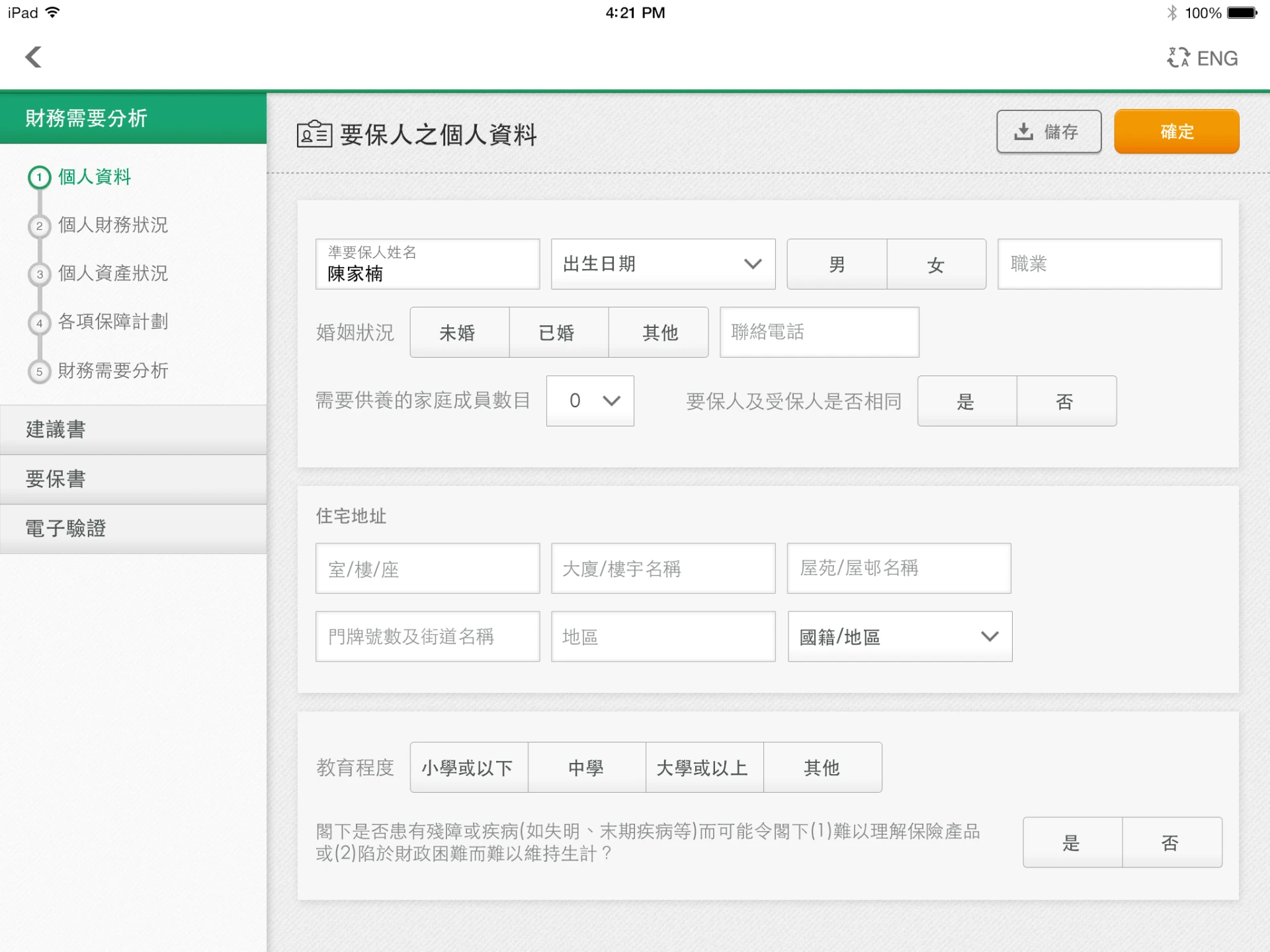
Task: Select 否 for disability or illness question
Action: (x=1172, y=842)
